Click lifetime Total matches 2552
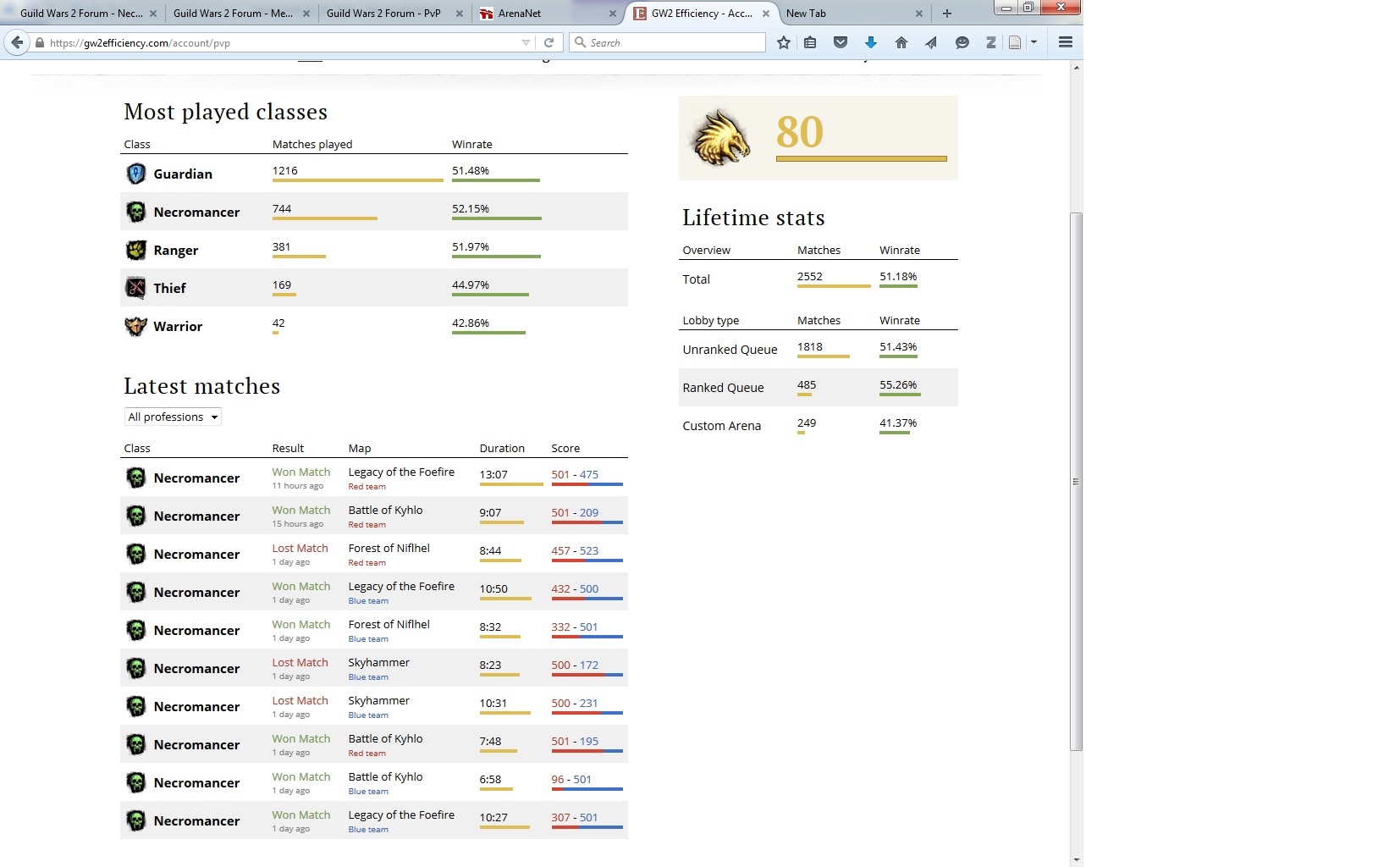1400x867 pixels. pos(810,276)
